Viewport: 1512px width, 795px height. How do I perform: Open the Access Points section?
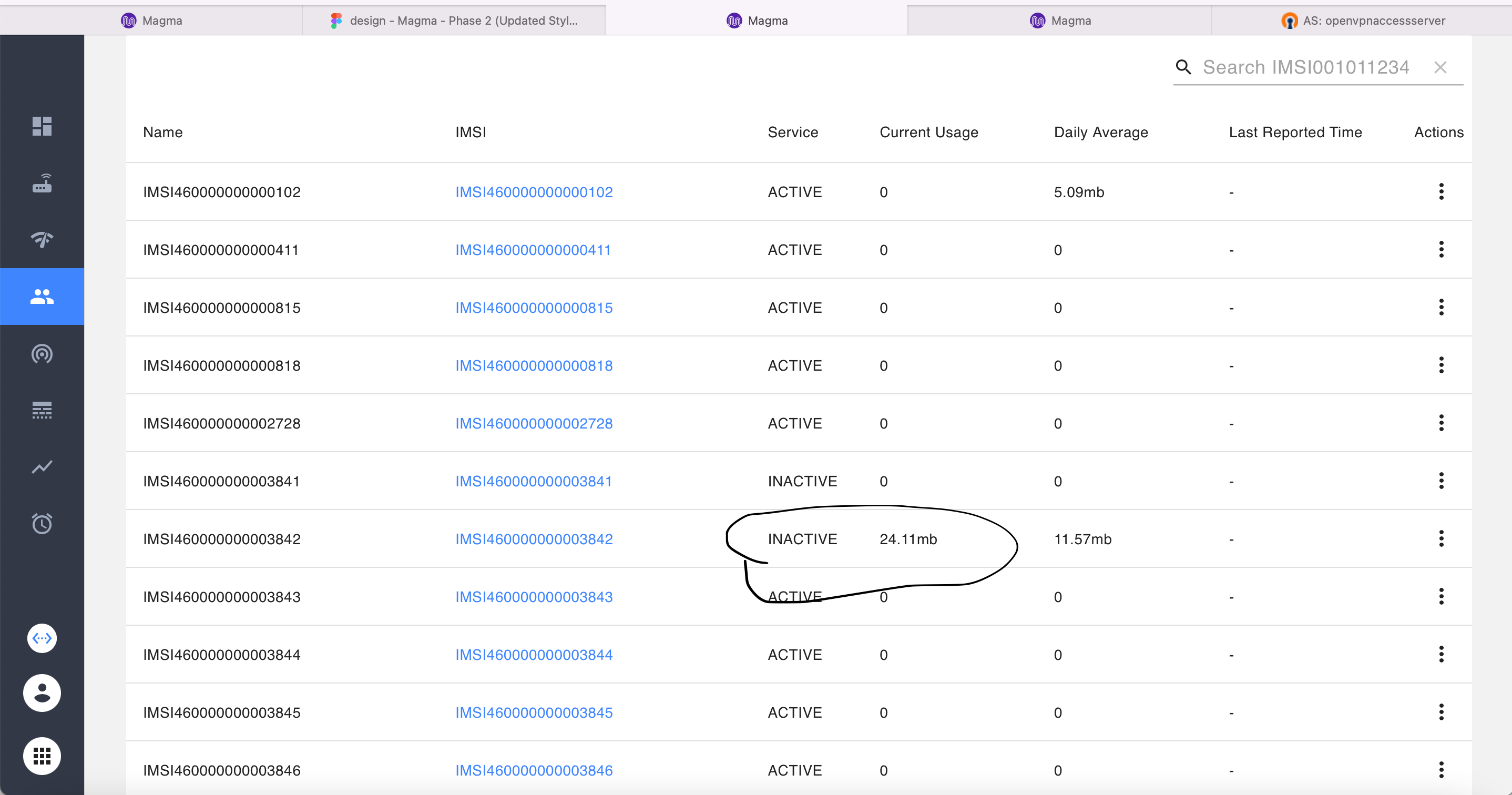[x=42, y=353]
